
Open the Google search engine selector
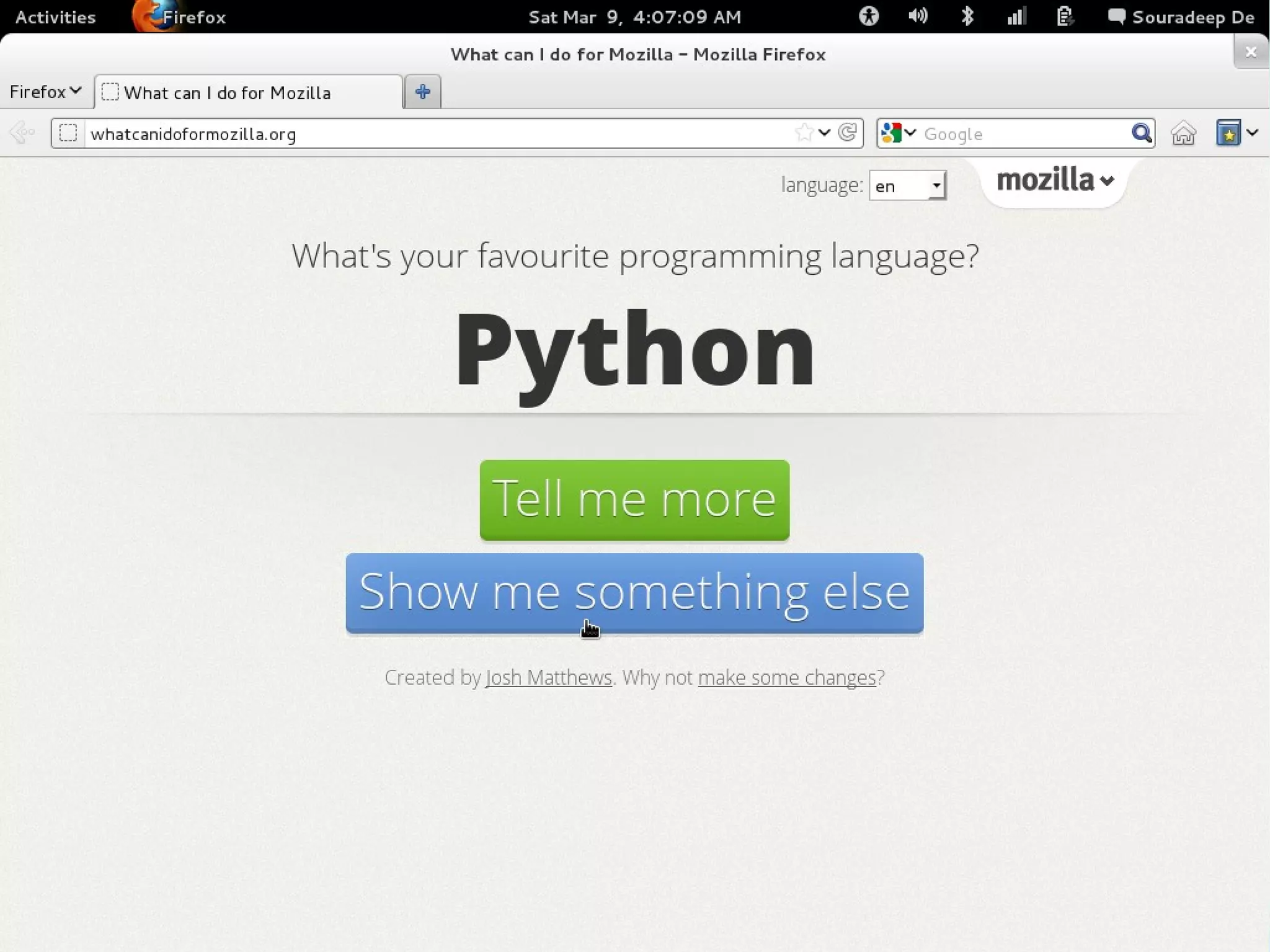[x=898, y=133]
